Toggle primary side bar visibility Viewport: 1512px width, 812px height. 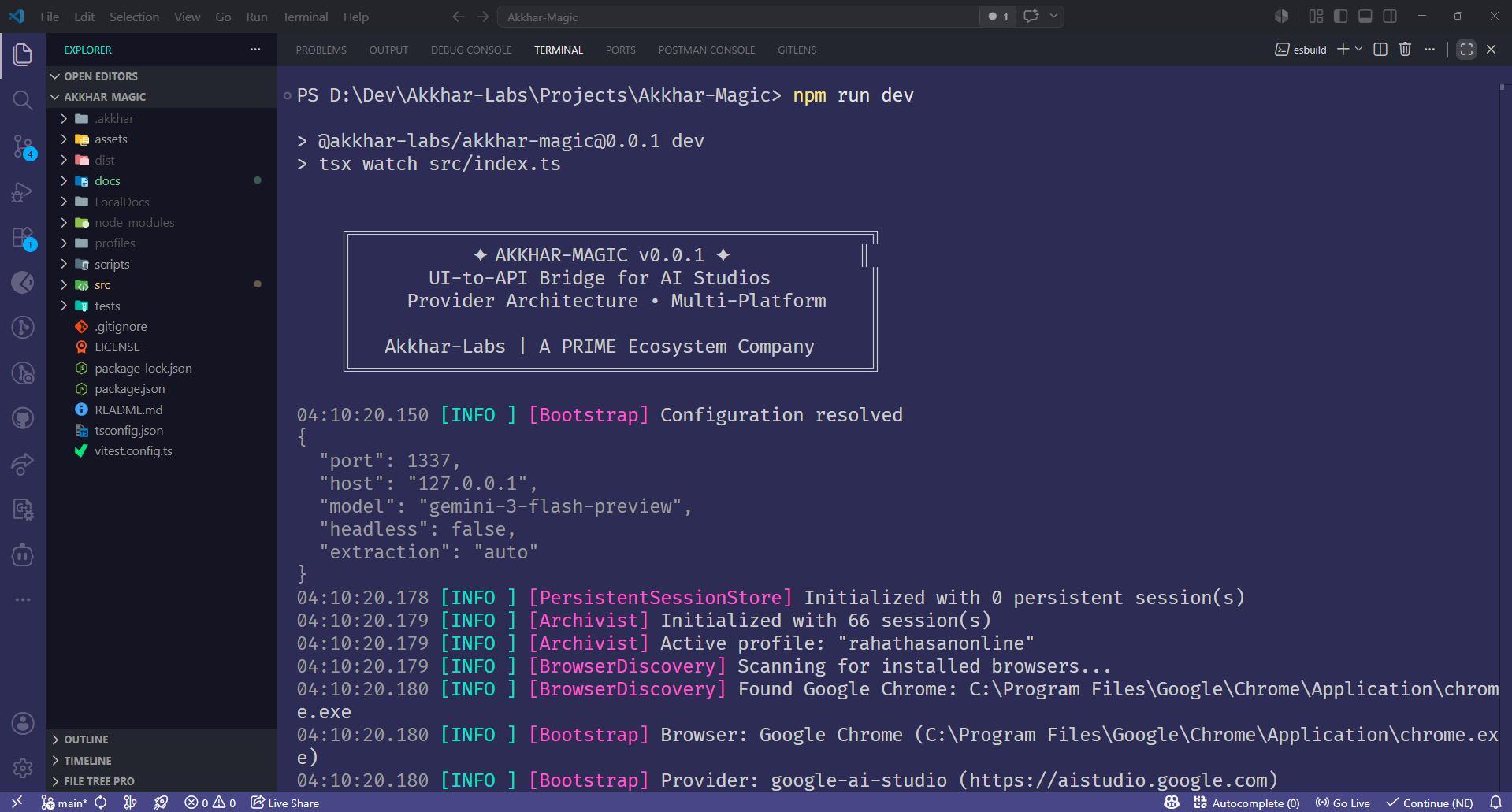point(1340,16)
